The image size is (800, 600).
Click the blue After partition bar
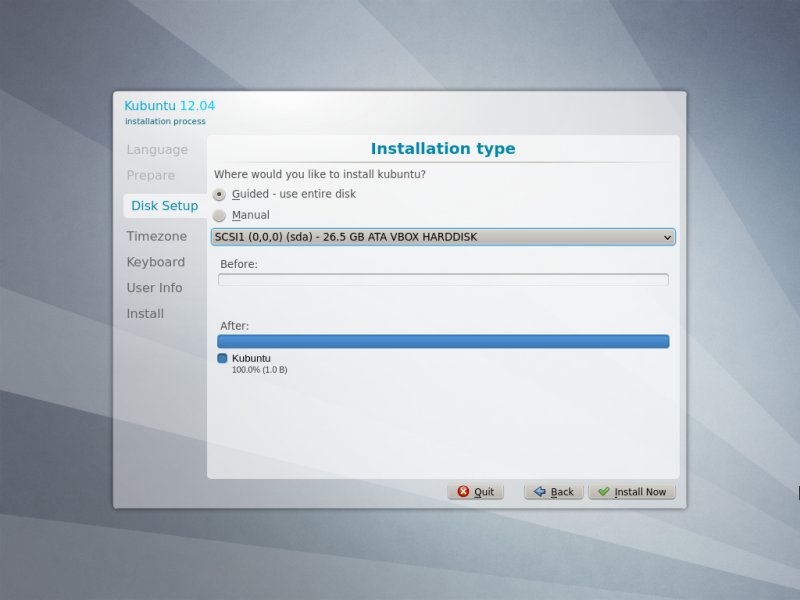(443, 341)
